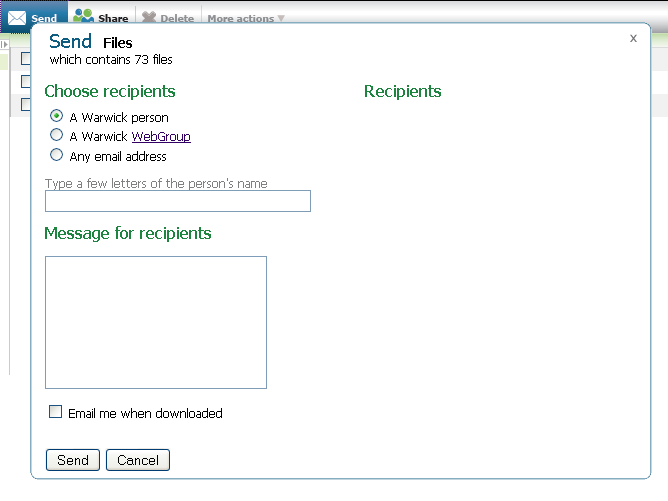The width and height of the screenshot is (668, 501).
Task: Expand the collapsed left side panel arrow
Action: click(4, 45)
